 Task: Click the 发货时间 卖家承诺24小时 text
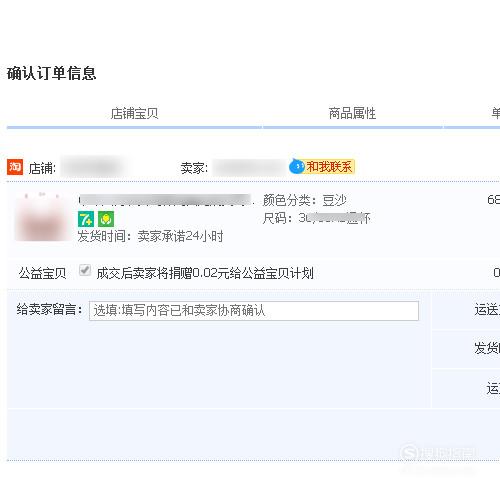coord(150,236)
